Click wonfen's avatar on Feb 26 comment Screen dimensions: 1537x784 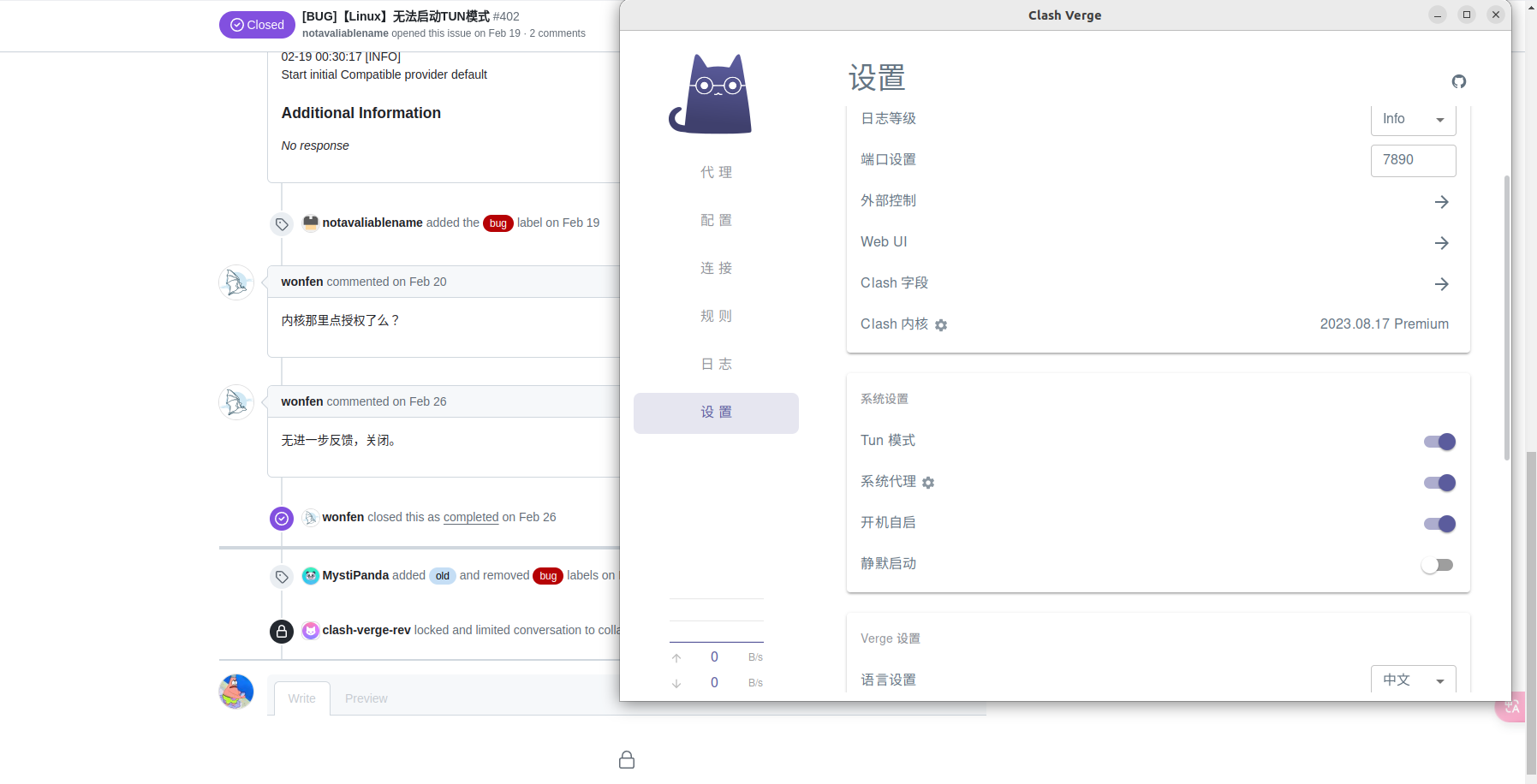(x=236, y=402)
